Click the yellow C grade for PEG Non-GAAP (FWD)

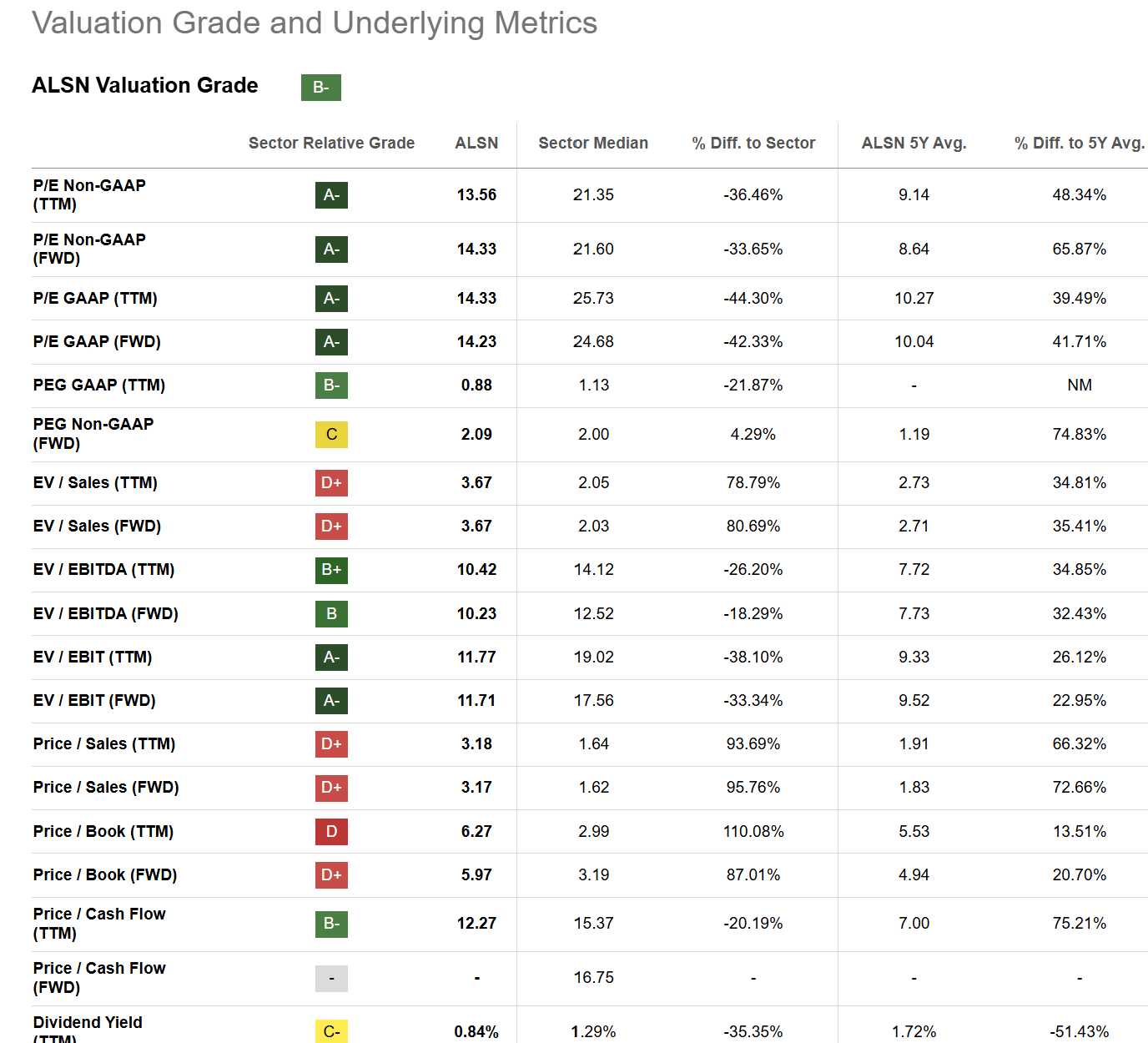coord(331,435)
